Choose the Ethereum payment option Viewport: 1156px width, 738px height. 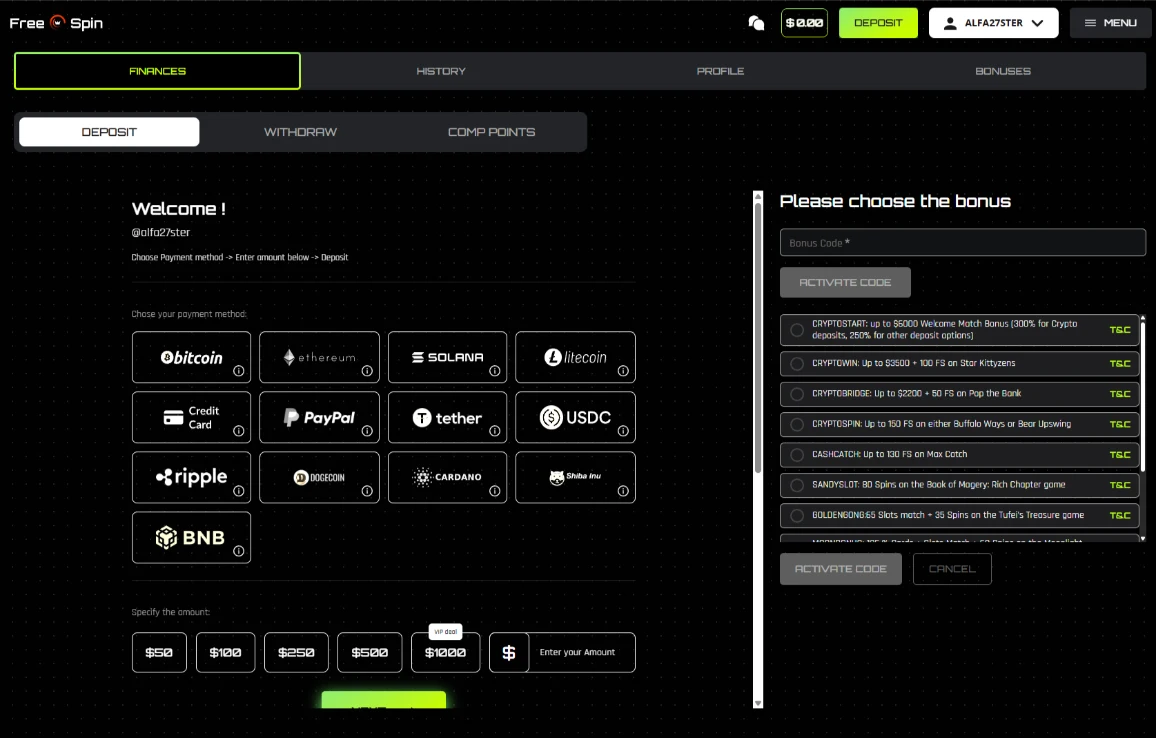click(x=319, y=357)
